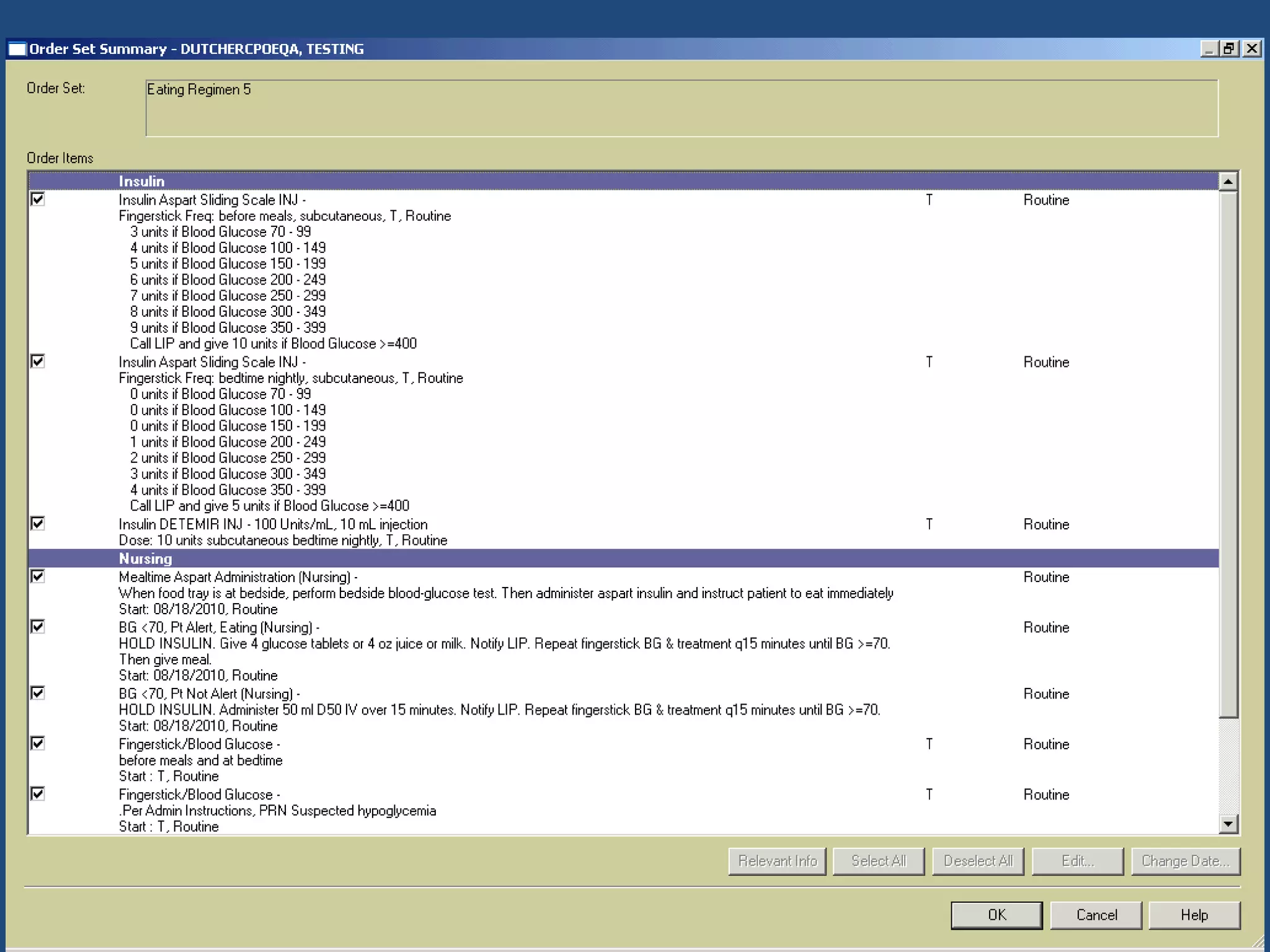This screenshot has width=1270, height=952.
Task: Click Routine value for Mealtime Aspart row
Action: (x=1046, y=577)
